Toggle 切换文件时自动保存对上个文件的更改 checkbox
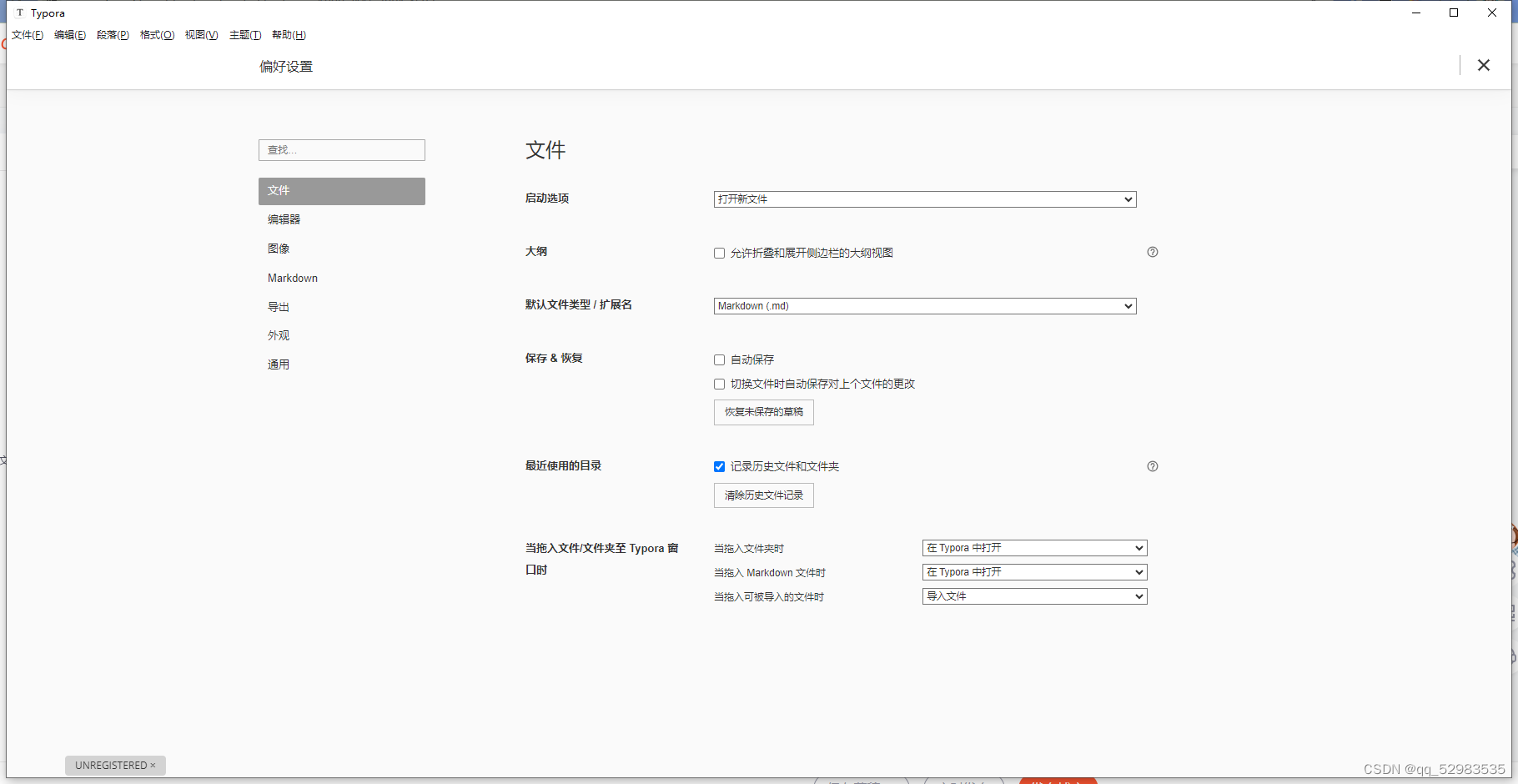 click(x=719, y=384)
